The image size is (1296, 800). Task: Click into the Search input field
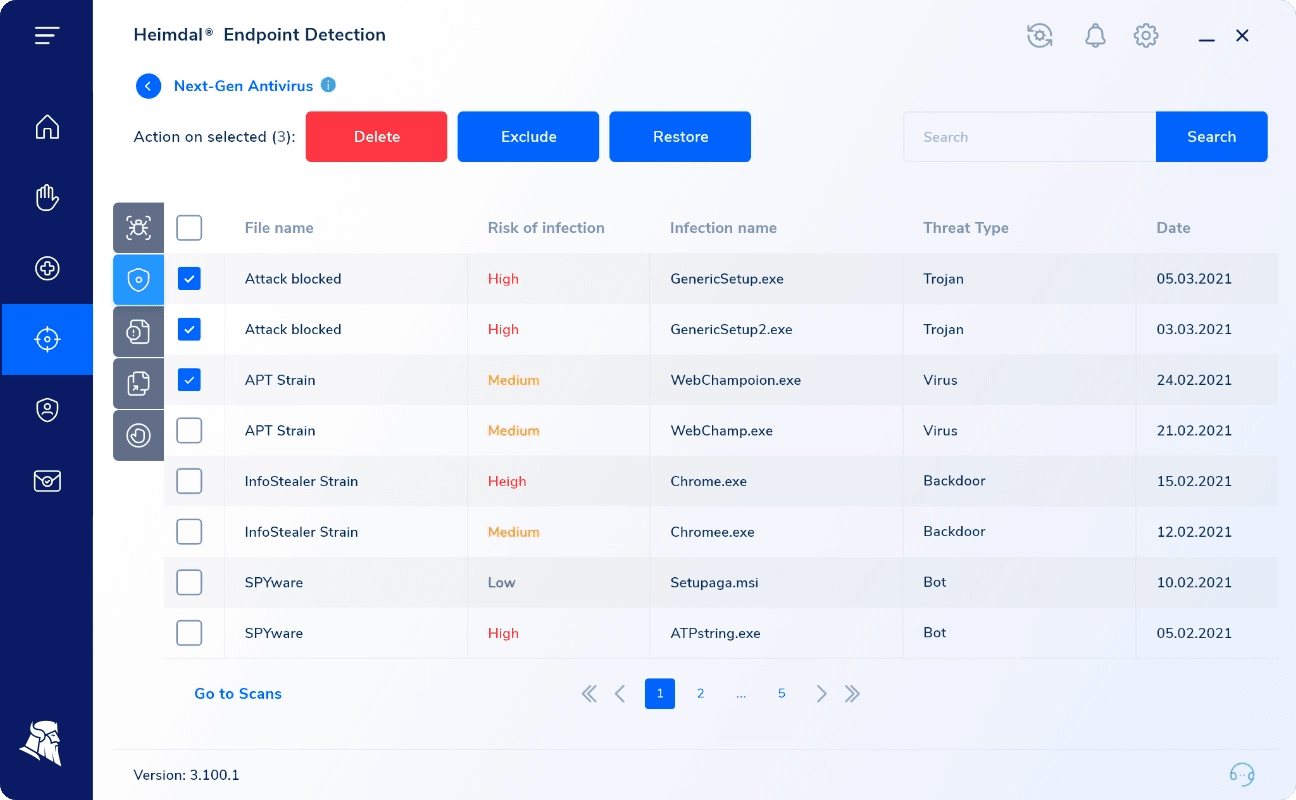tap(1029, 137)
